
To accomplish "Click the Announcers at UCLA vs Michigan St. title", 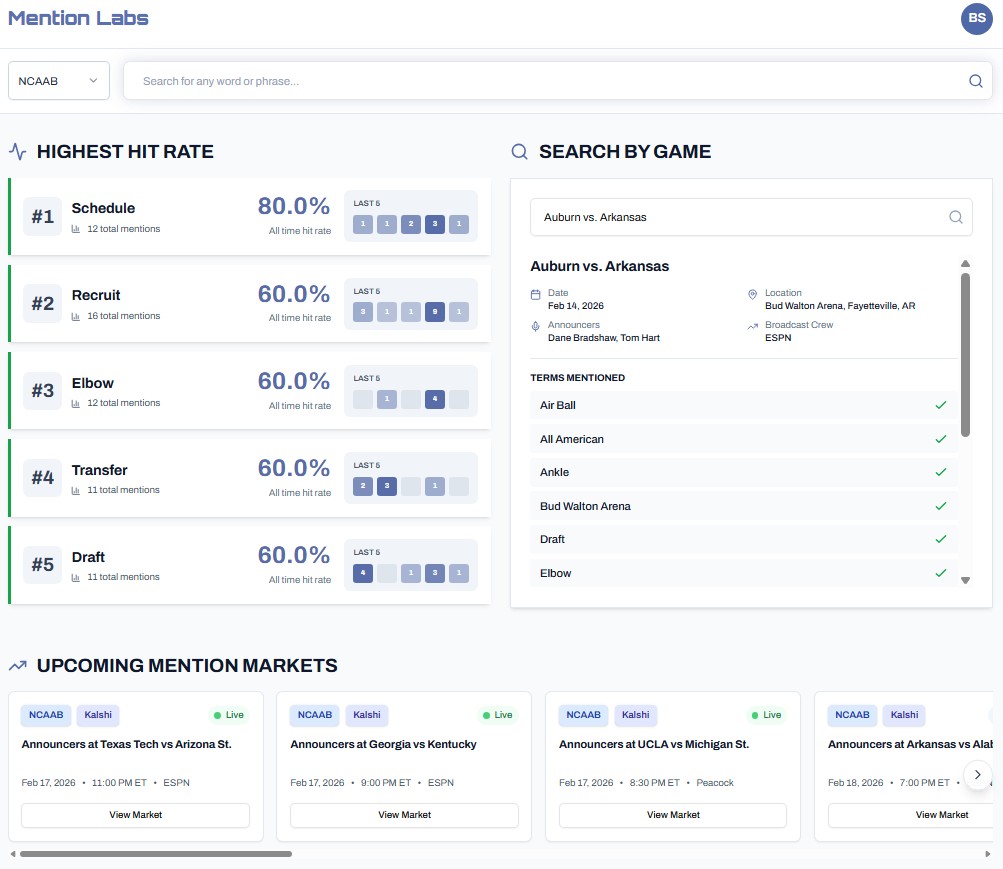I will click(x=654, y=744).
